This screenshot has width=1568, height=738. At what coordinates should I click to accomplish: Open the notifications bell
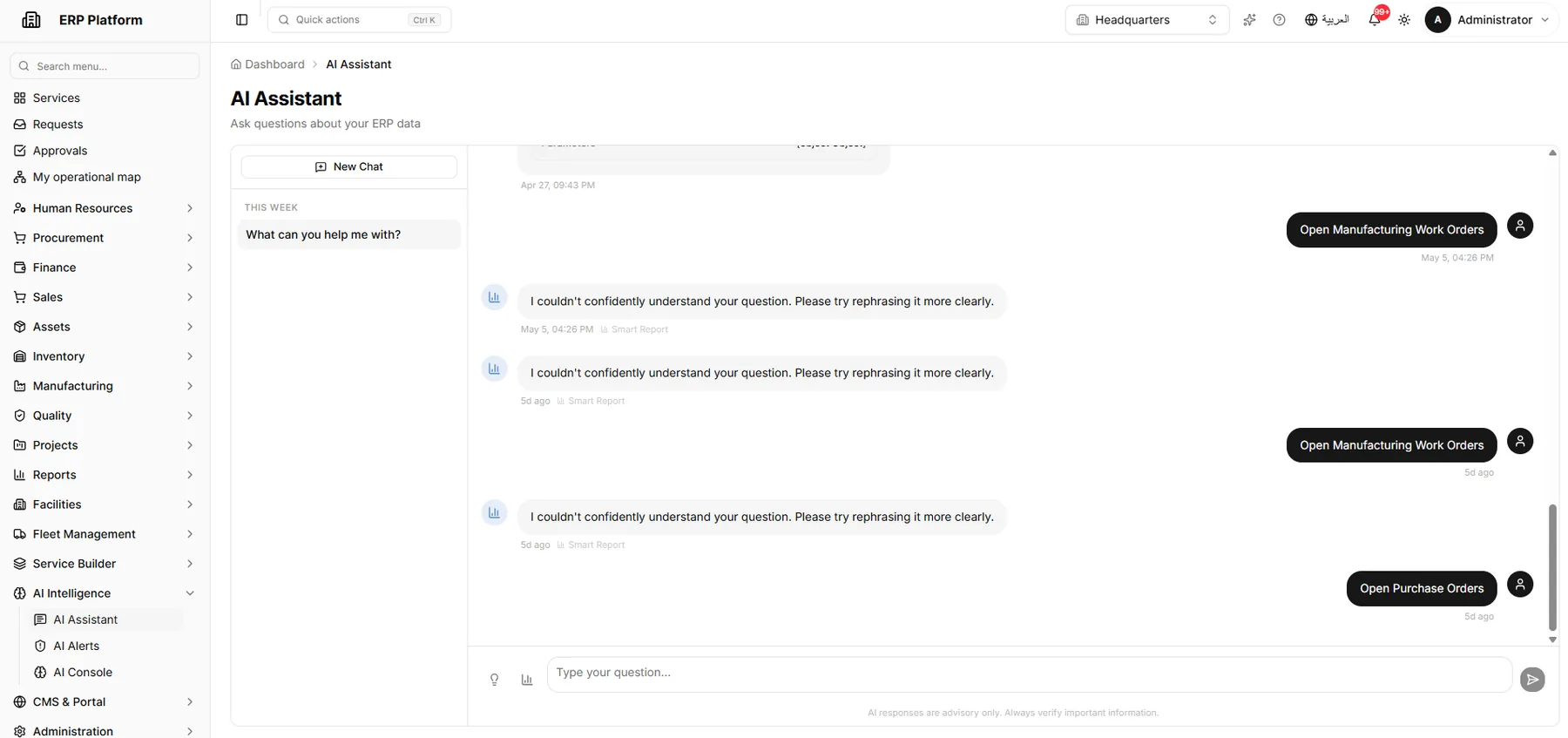tap(1375, 20)
